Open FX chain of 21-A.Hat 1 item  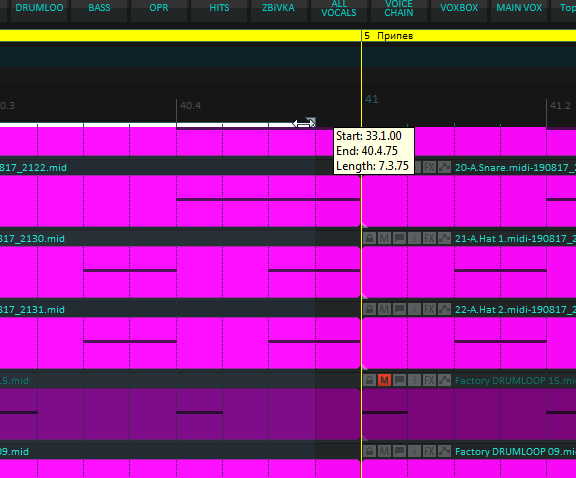(429, 238)
